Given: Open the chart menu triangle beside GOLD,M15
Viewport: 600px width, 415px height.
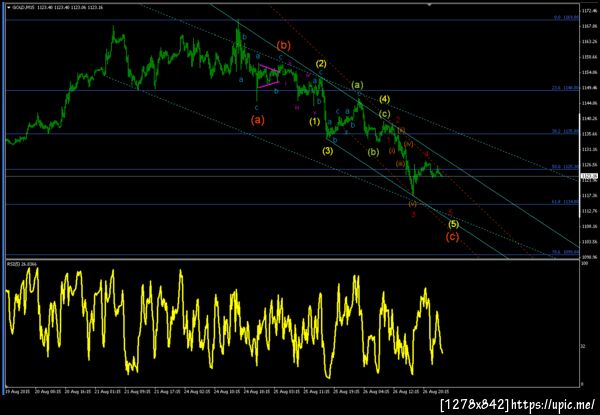Looking at the screenshot, I should [x=9, y=7].
